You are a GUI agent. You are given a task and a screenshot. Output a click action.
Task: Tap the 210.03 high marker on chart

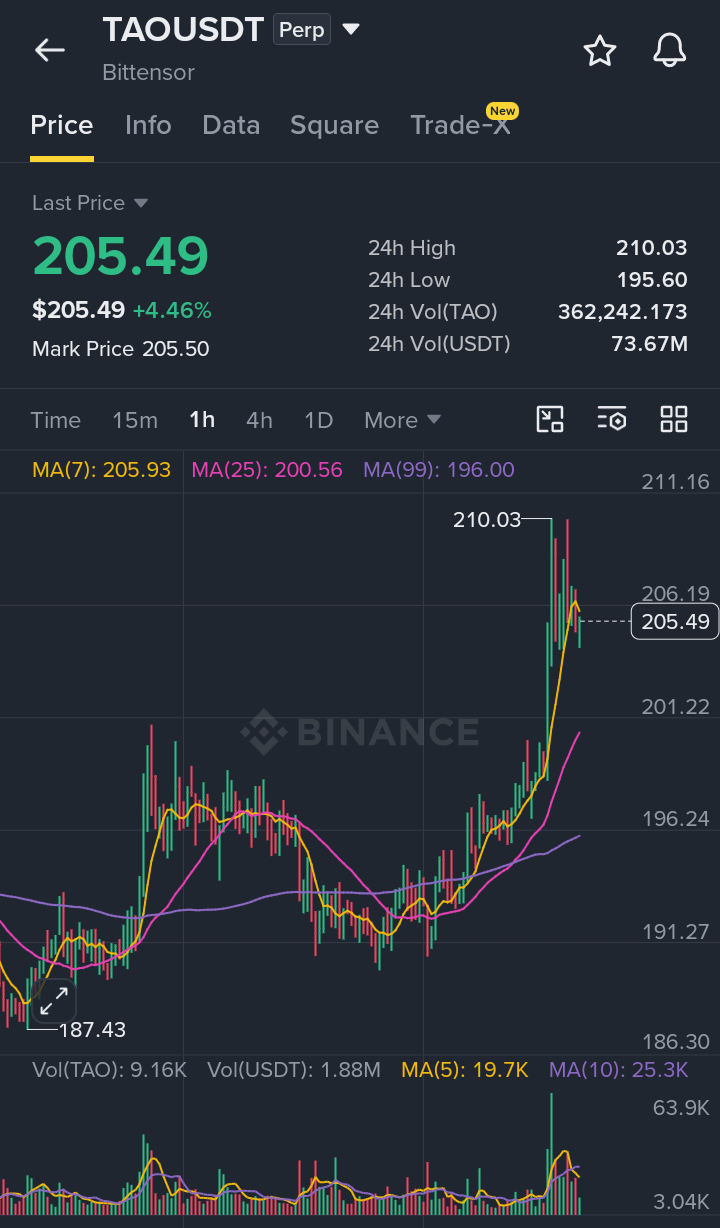point(487,519)
